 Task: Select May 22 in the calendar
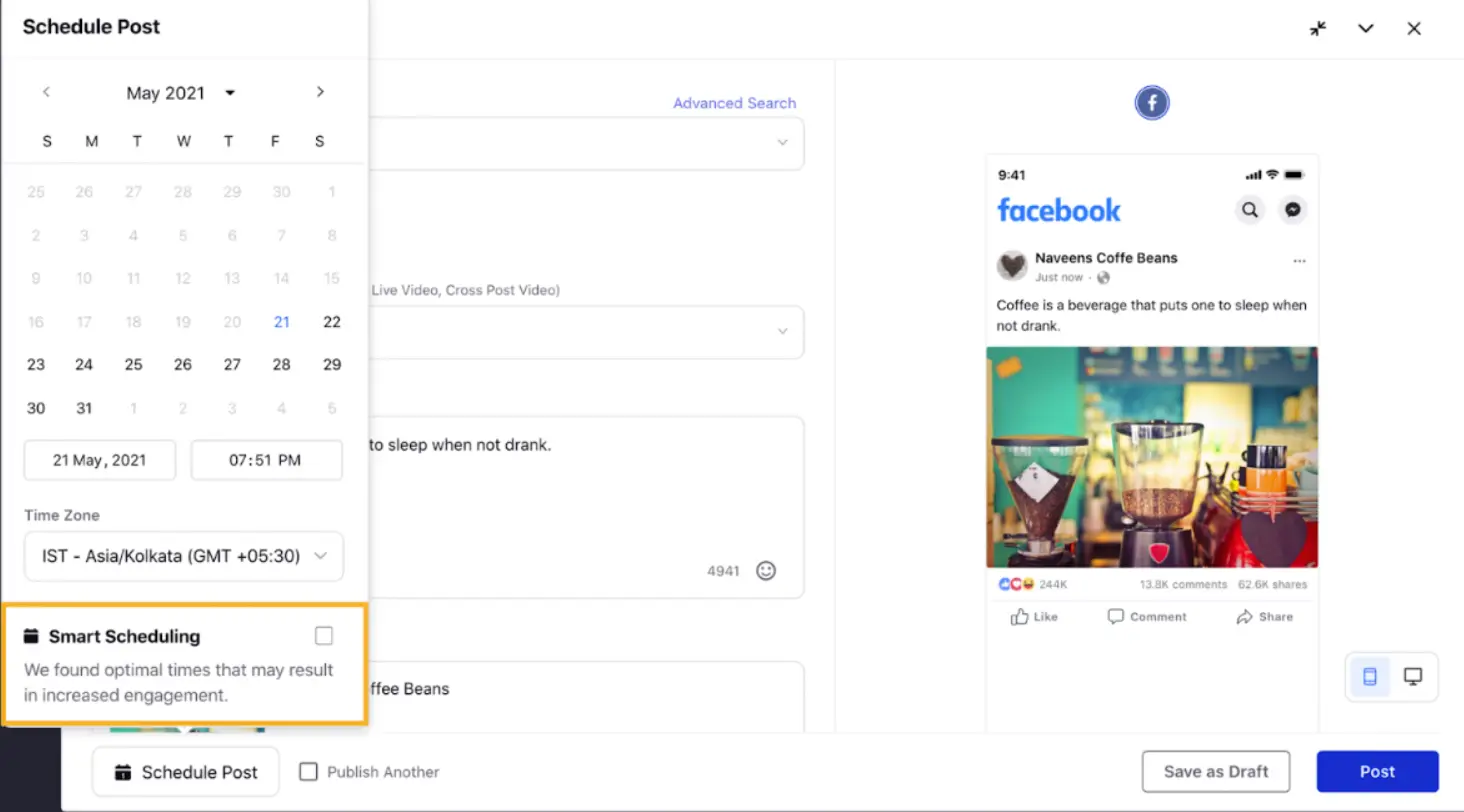pos(332,322)
